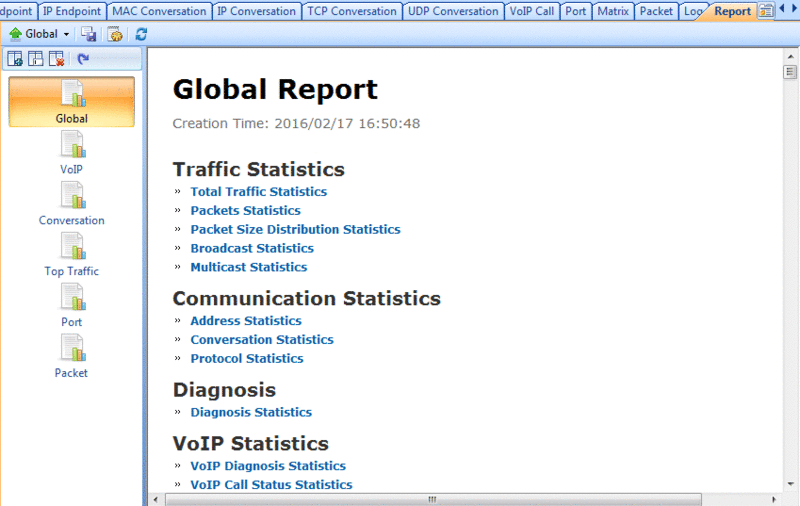Click the horizontal scrollbar thumb
Viewport: 800px width, 506px height.
[x=433, y=499]
